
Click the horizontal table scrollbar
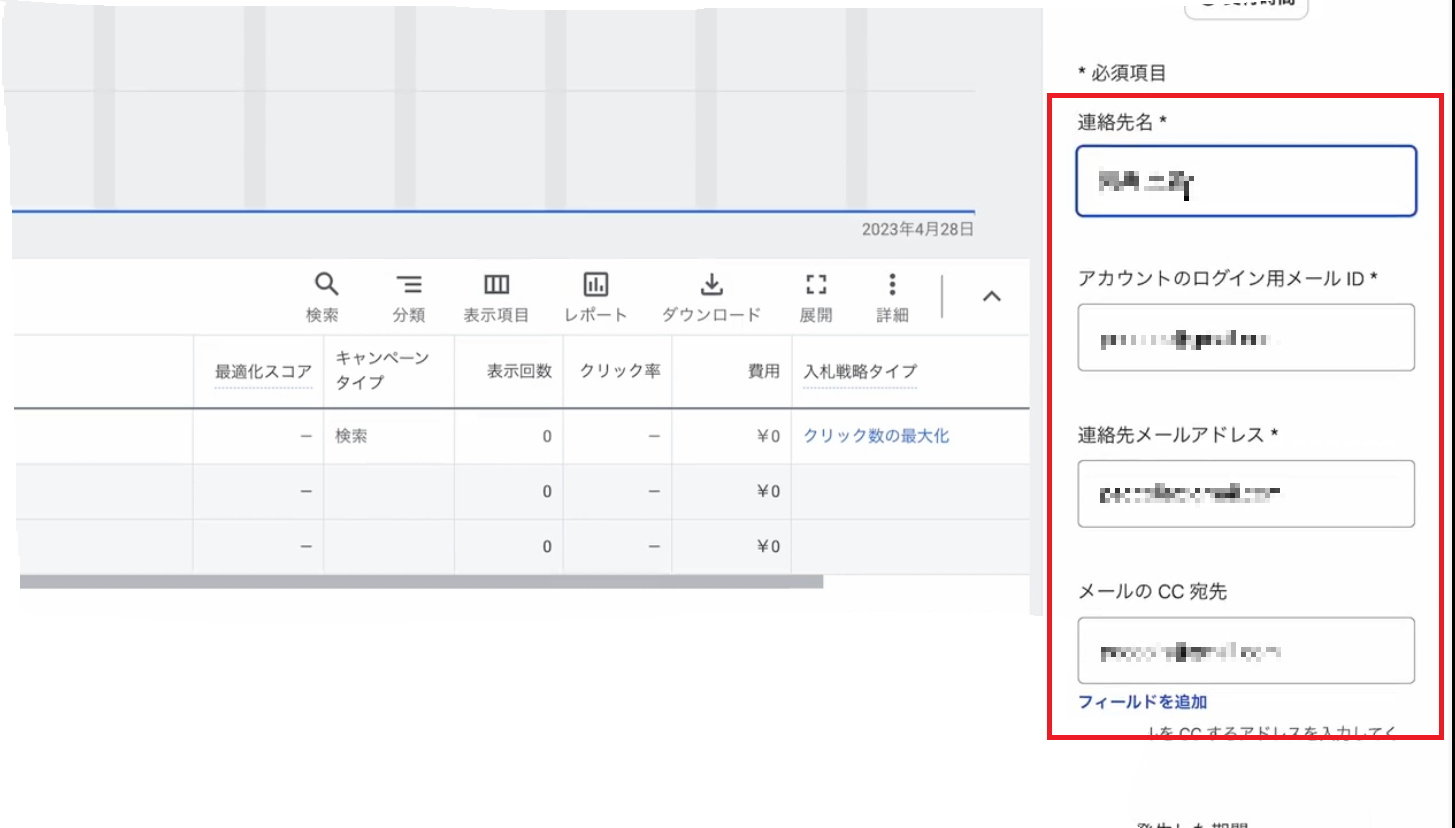pyautogui.click(x=421, y=581)
